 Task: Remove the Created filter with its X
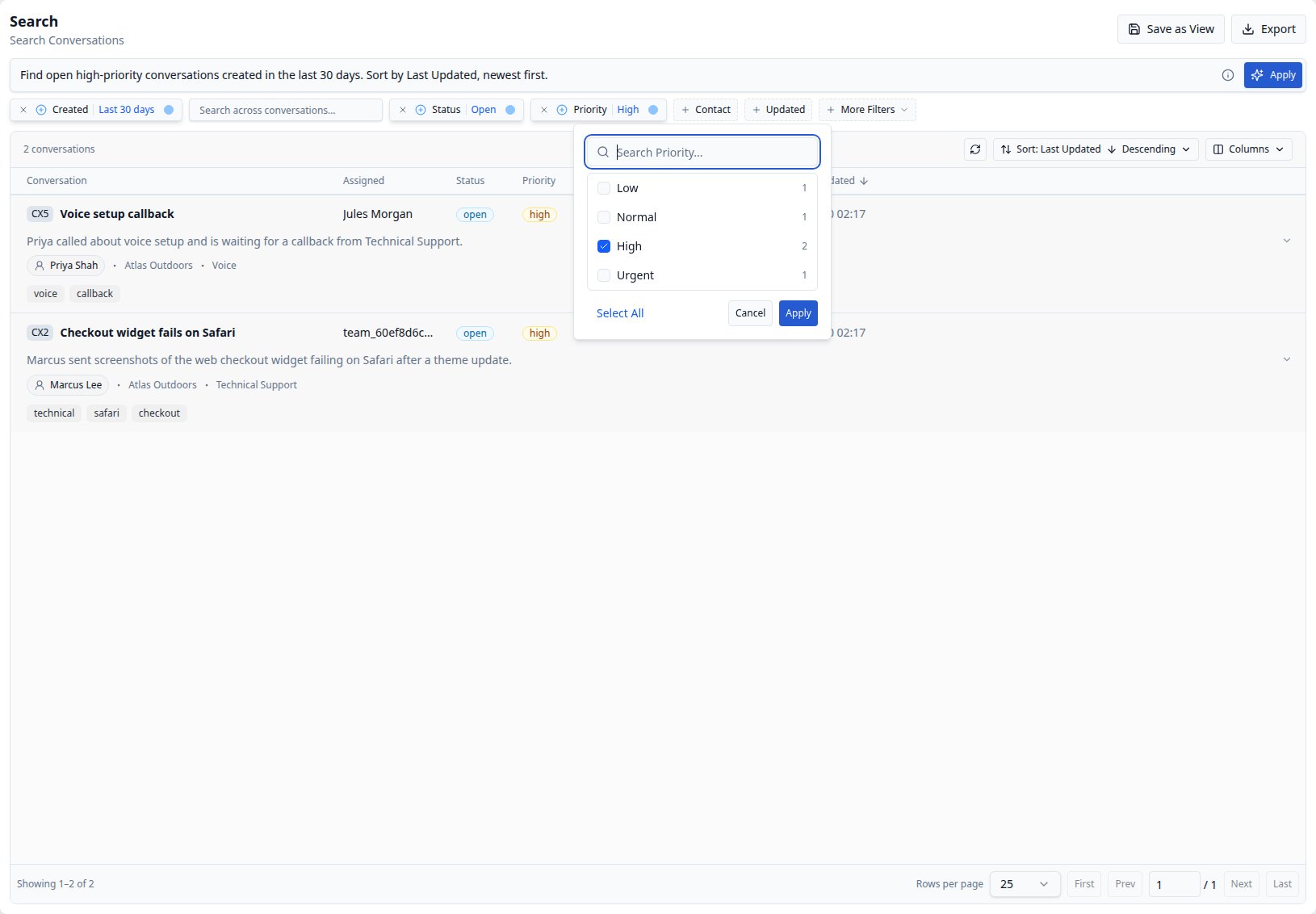[x=23, y=110]
